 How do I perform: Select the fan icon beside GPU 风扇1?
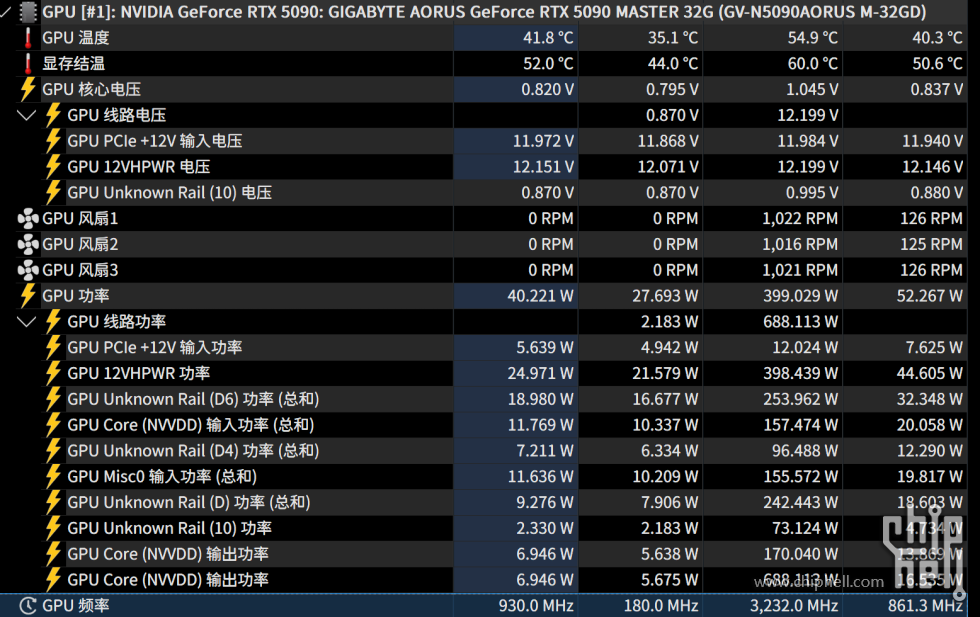click(x=28, y=218)
